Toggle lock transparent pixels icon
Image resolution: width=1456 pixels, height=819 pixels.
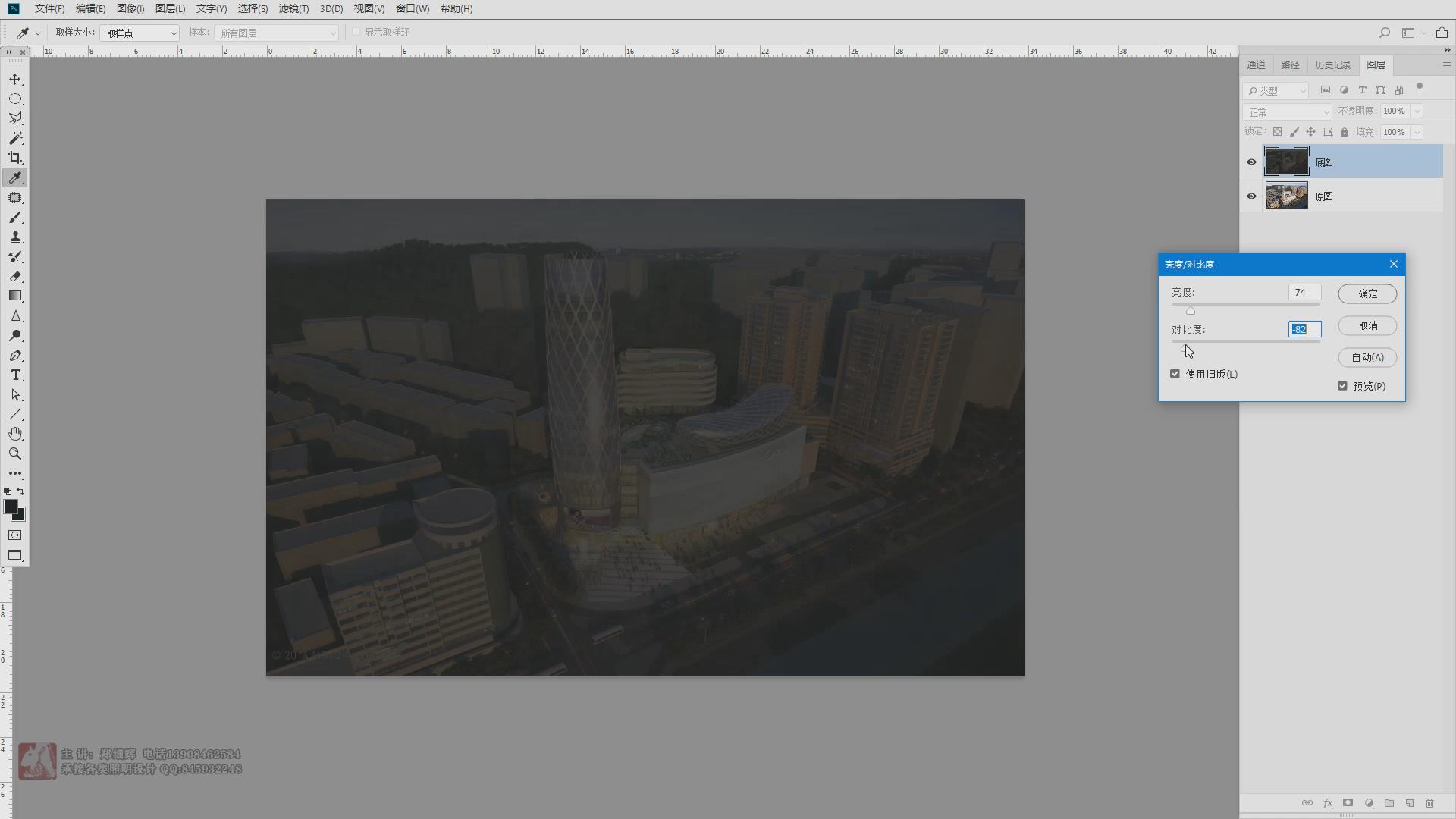[1278, 132]
